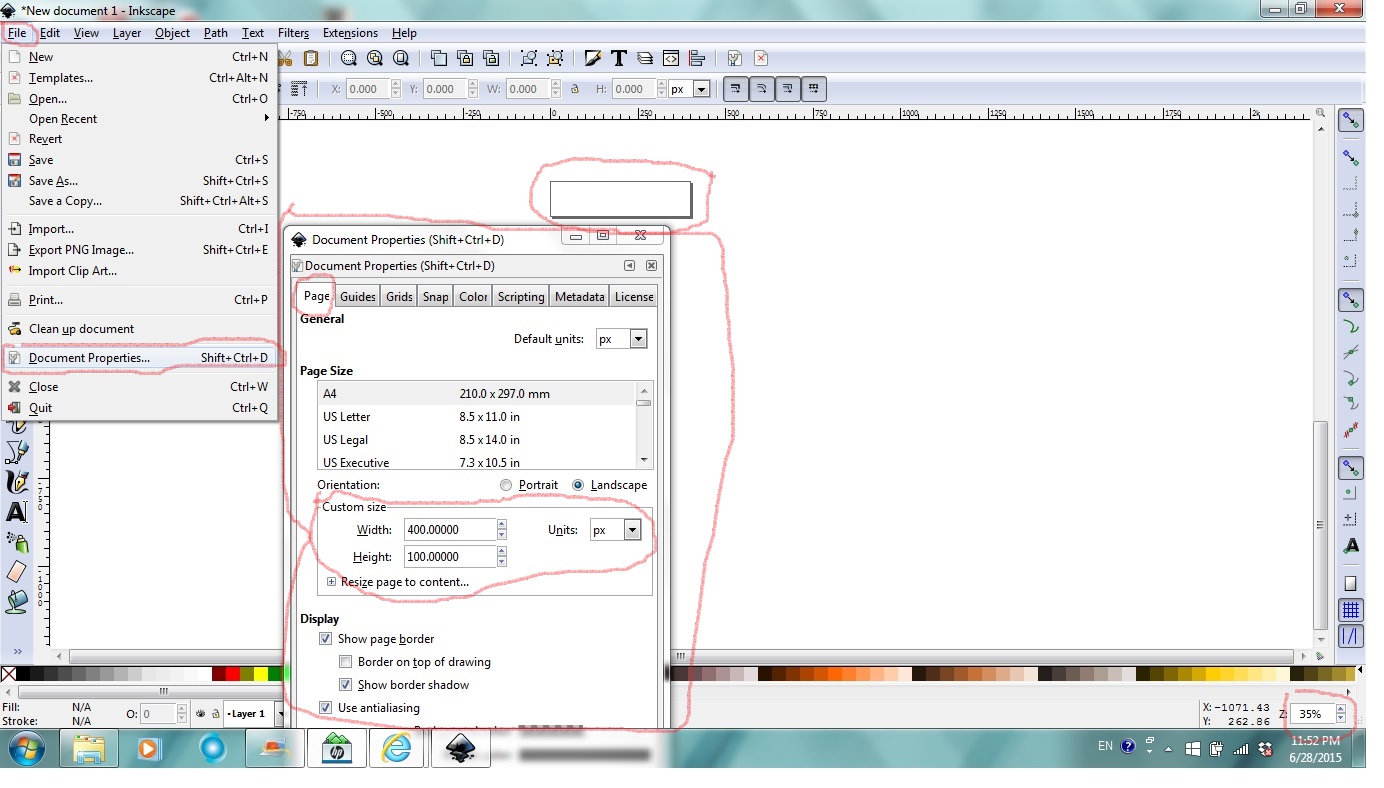Toggle move patterns with object button

click(814, 89)
